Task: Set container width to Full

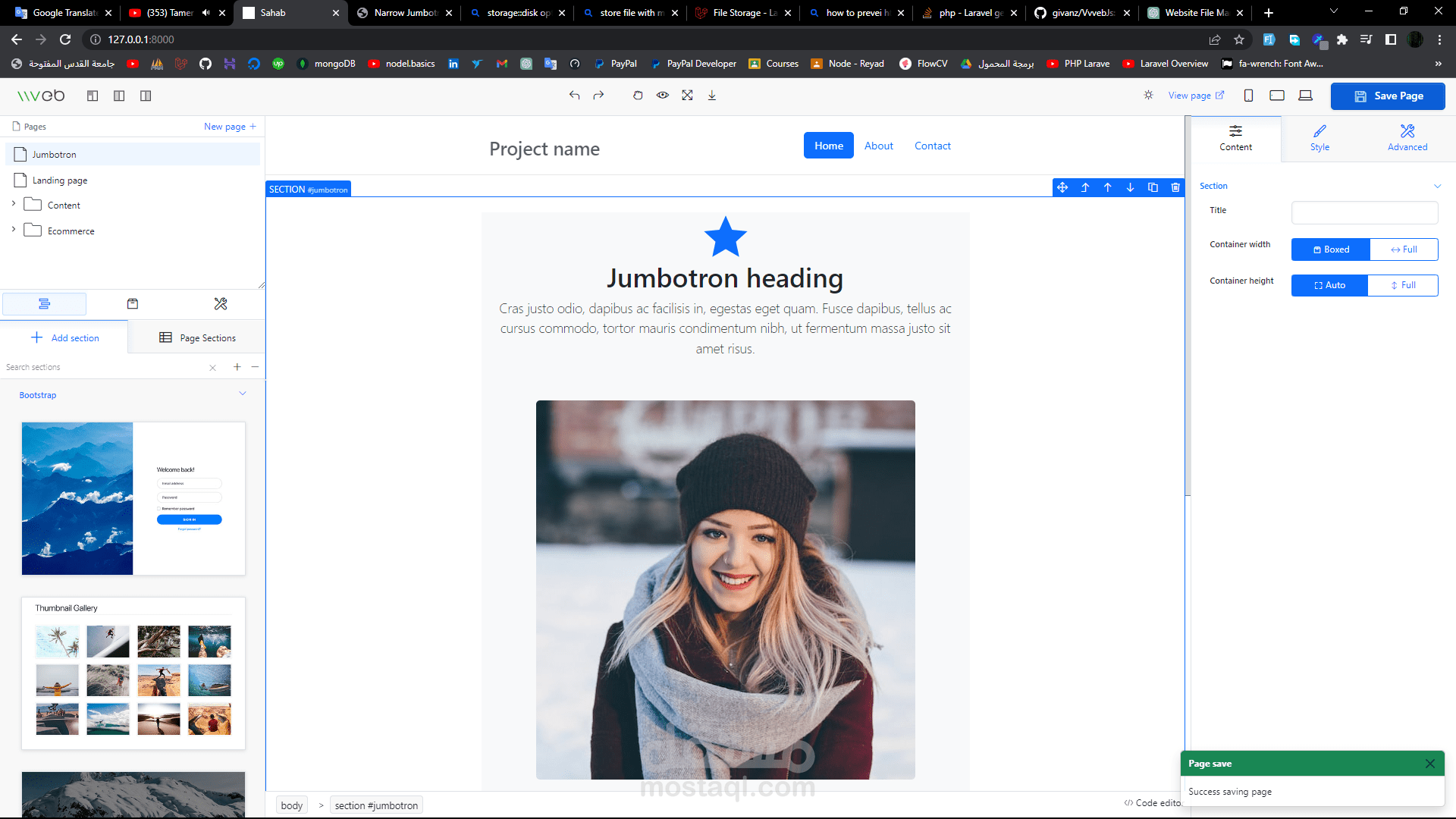Action: (x=1403, y=249)
